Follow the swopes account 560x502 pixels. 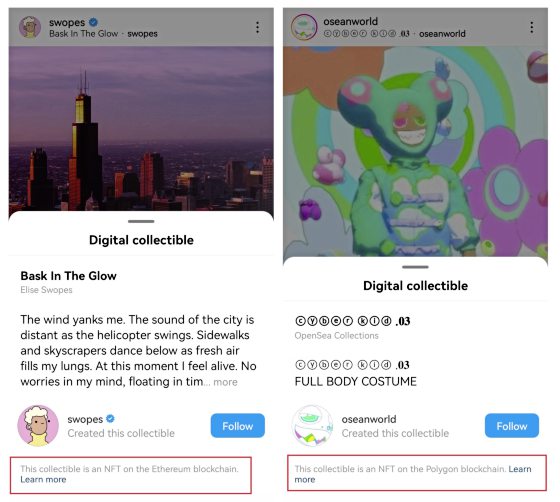tap(238, 426)
